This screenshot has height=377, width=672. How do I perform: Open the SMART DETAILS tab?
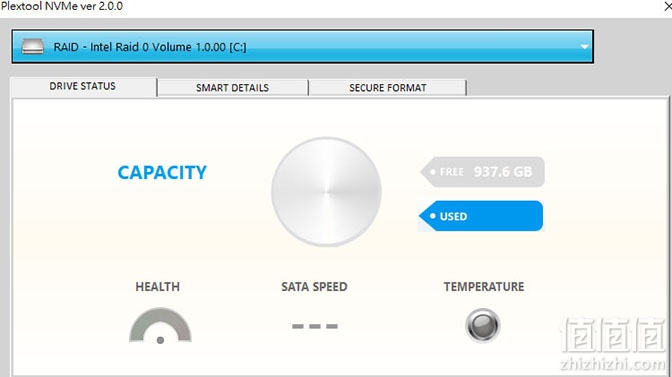tap(232, 88)
